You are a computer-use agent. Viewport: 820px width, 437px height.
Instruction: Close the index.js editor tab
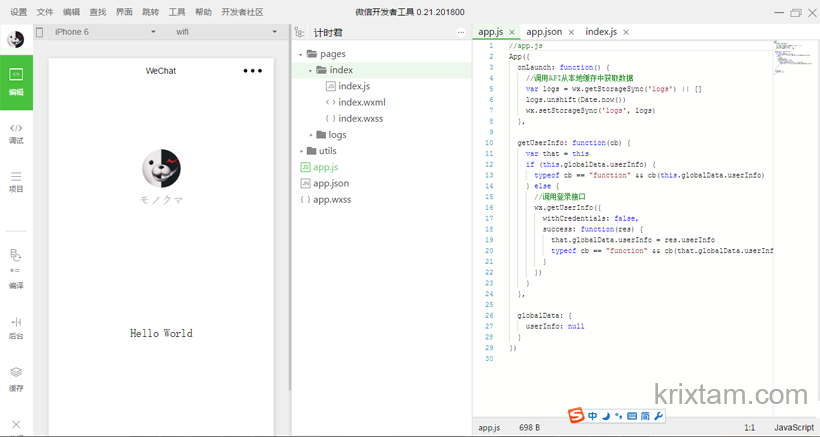(626, 33)
